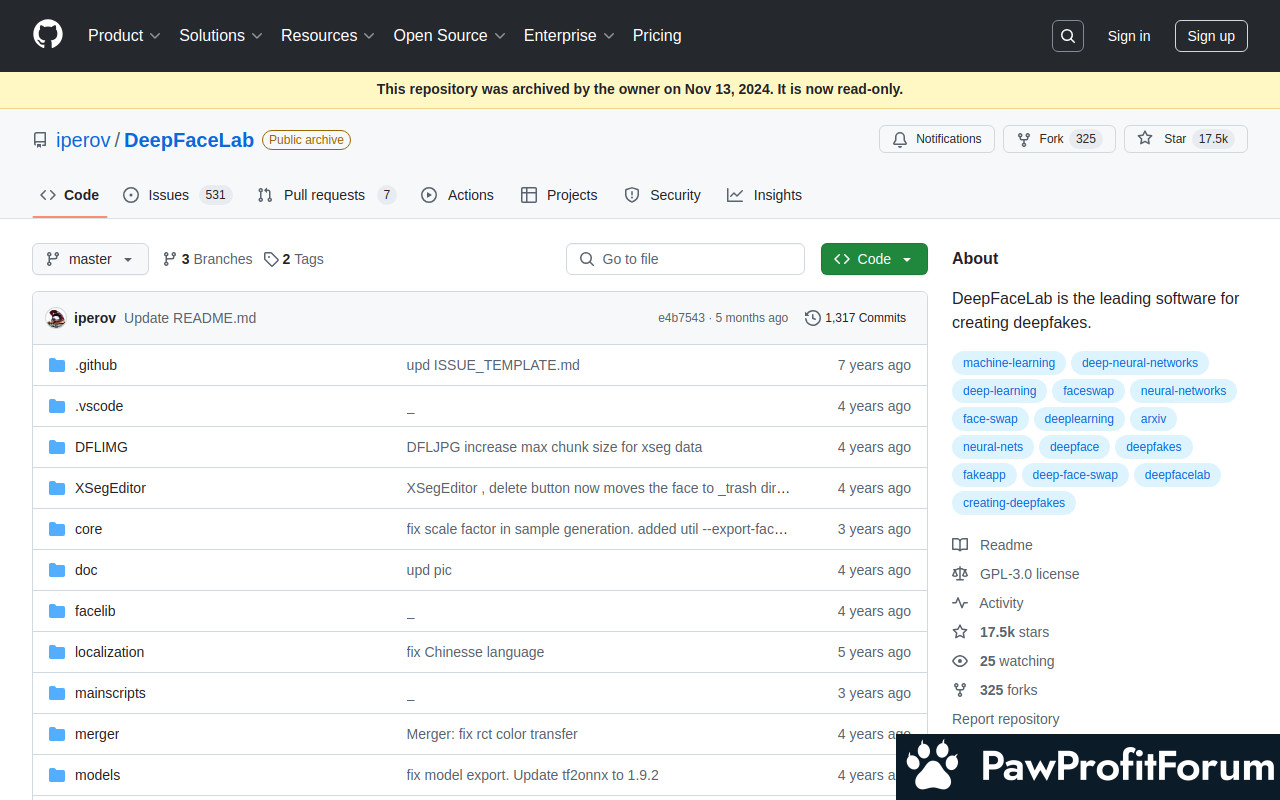
Task: Open the search magnifier button
Action: click(x=1068, y=36)
